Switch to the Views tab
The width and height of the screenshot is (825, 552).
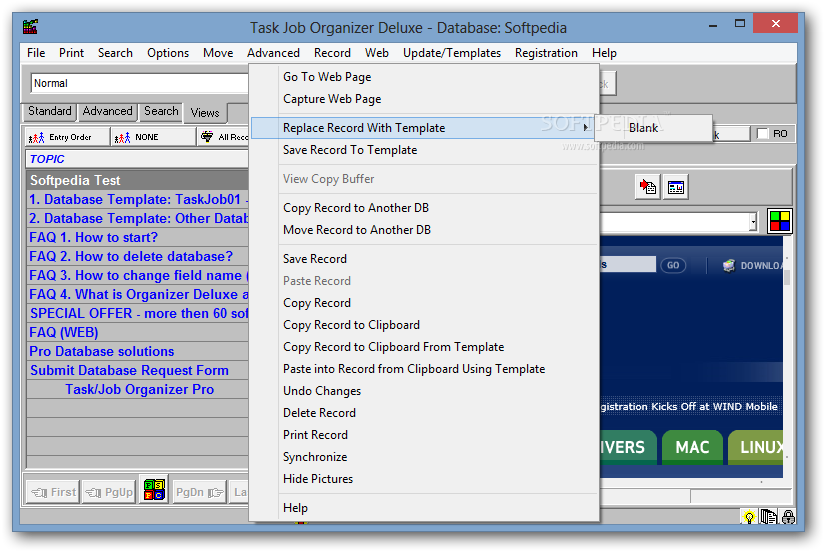pos(205,113)
